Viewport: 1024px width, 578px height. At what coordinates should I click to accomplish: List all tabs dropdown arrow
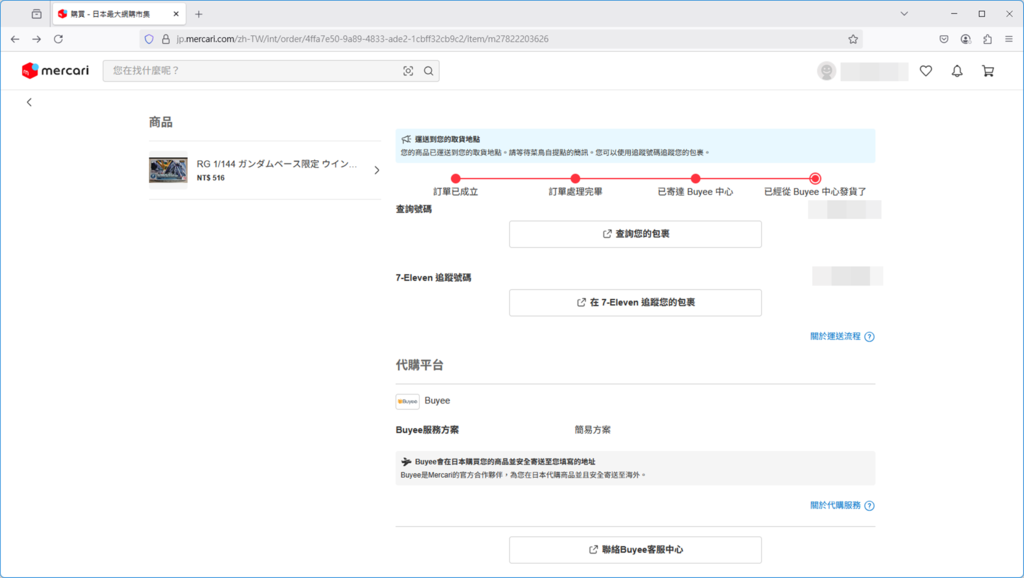tap(904, 14)
